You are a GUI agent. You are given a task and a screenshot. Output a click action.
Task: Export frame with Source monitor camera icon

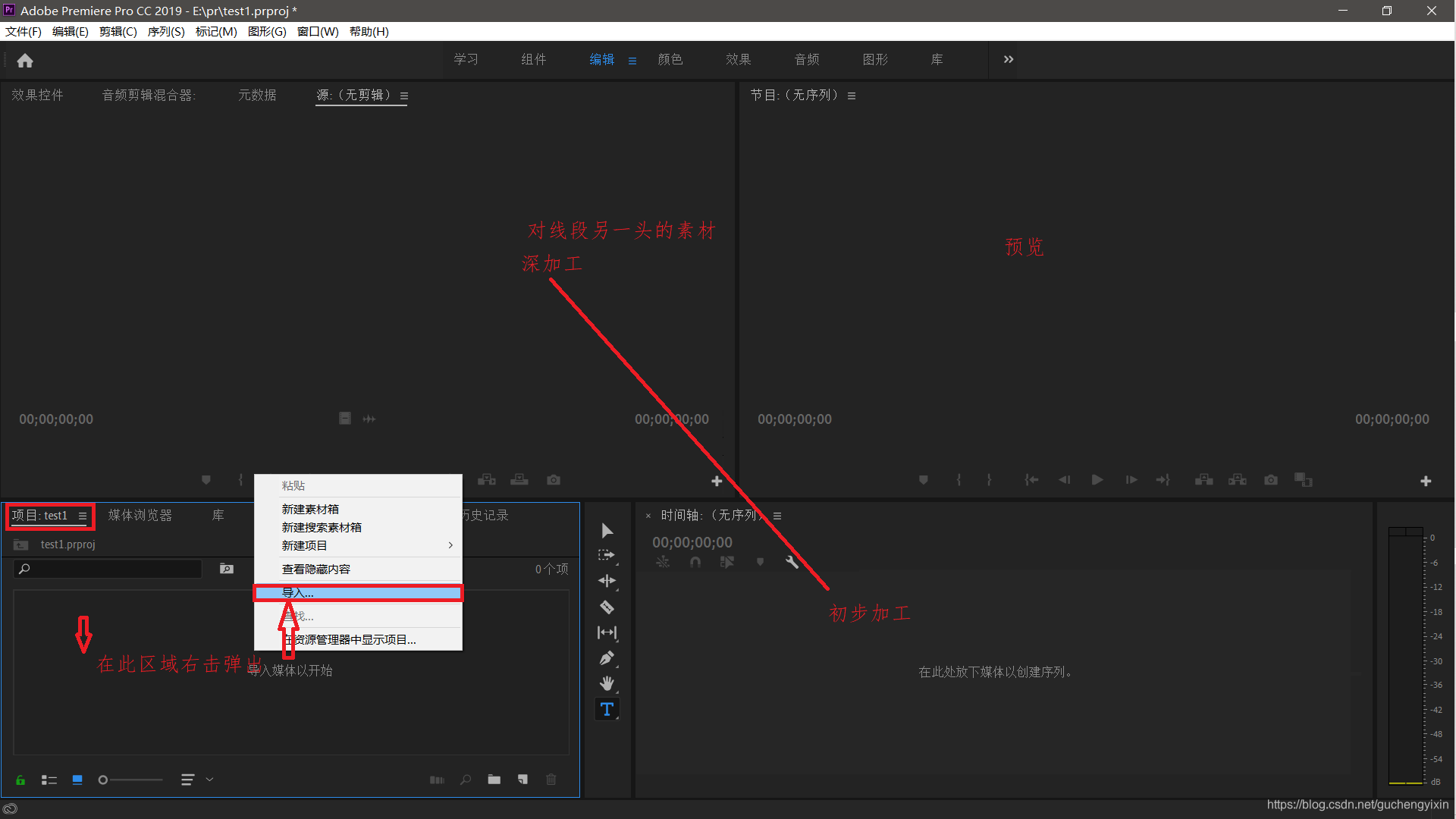coord(554,480)
